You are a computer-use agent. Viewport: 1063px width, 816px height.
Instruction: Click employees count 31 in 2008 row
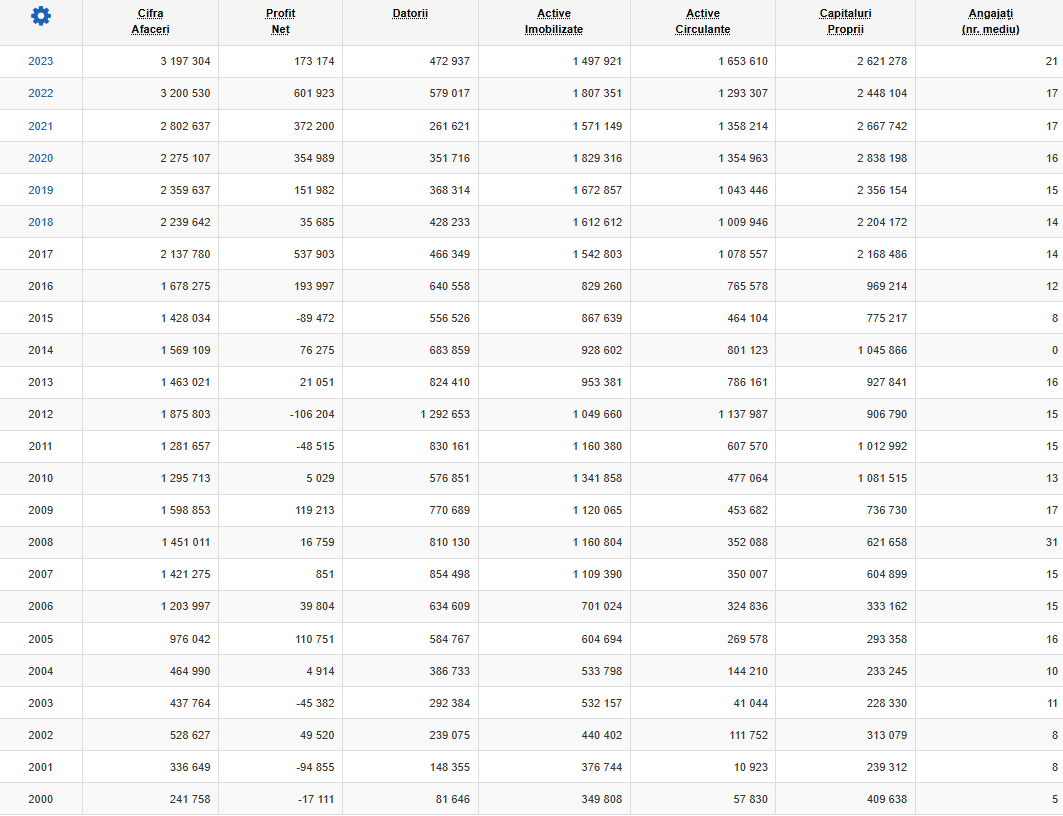point(1051,542)
